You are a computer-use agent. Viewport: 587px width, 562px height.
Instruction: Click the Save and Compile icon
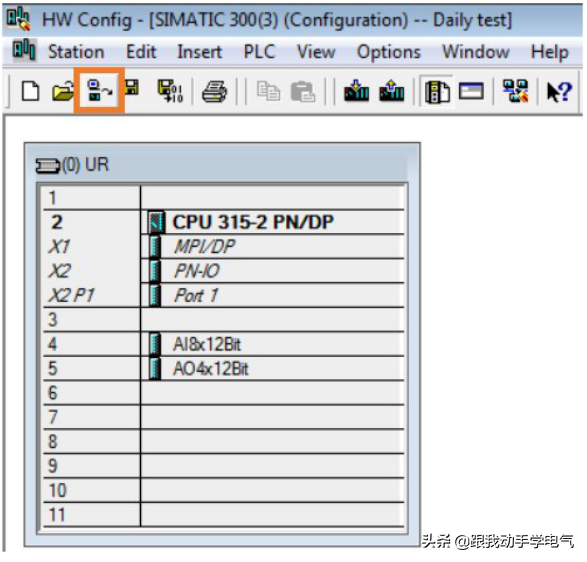click(170, 91)
